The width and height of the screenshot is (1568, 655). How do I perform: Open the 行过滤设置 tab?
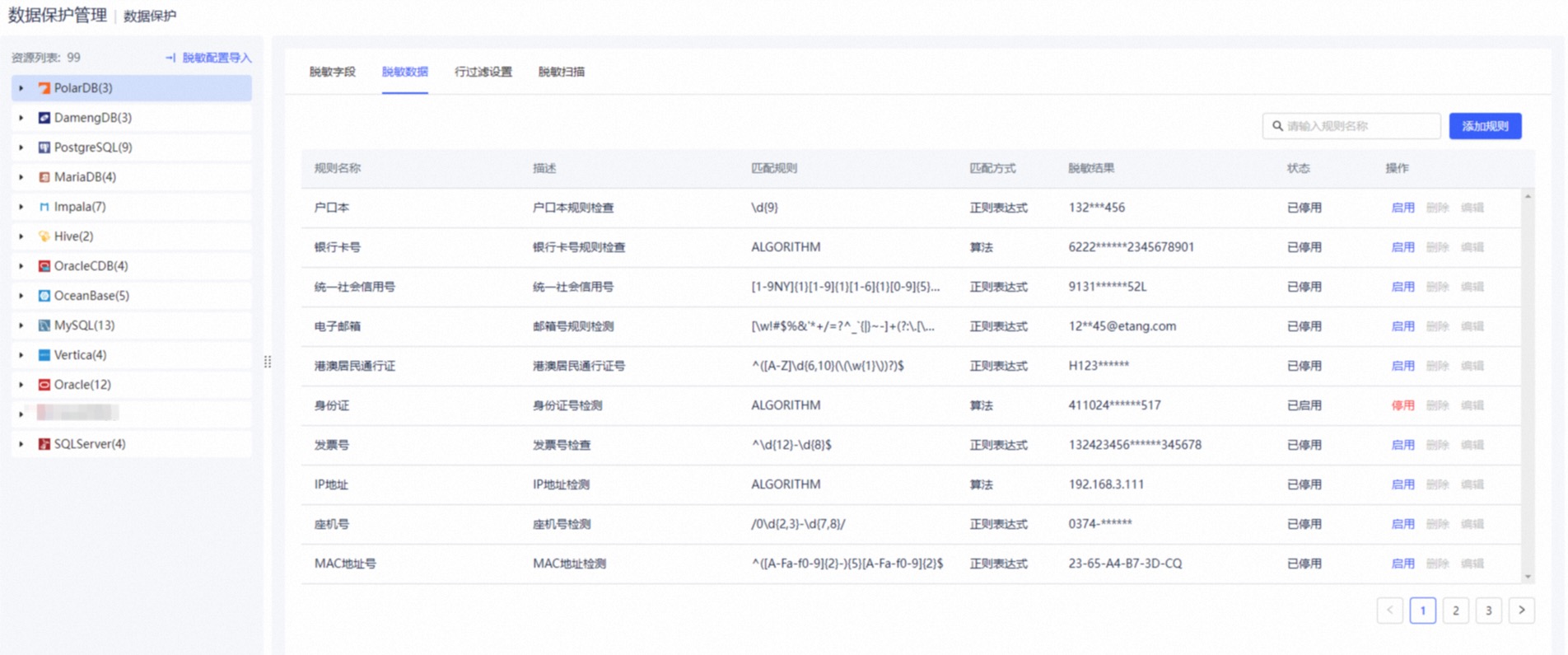(483, 72)
